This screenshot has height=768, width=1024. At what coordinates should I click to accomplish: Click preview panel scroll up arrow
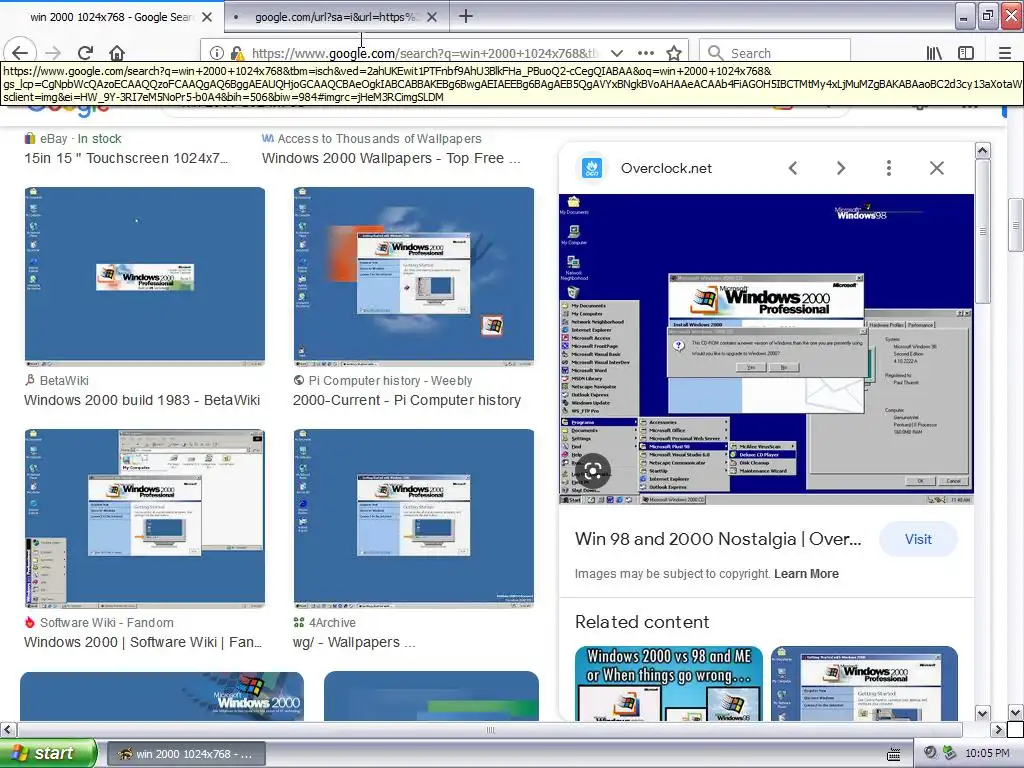tap(982, 151)
